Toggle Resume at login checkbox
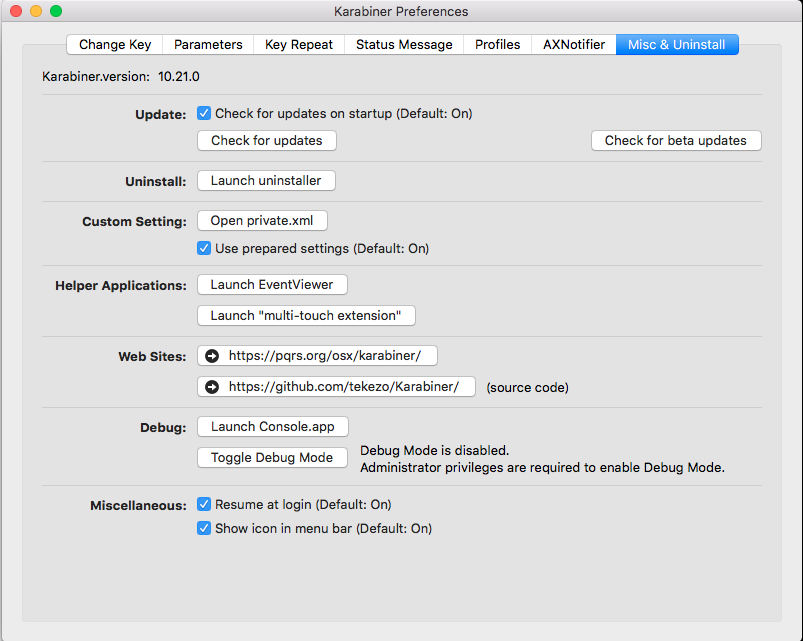The width and height of the screenshot is (803, 641). [204, 504]
